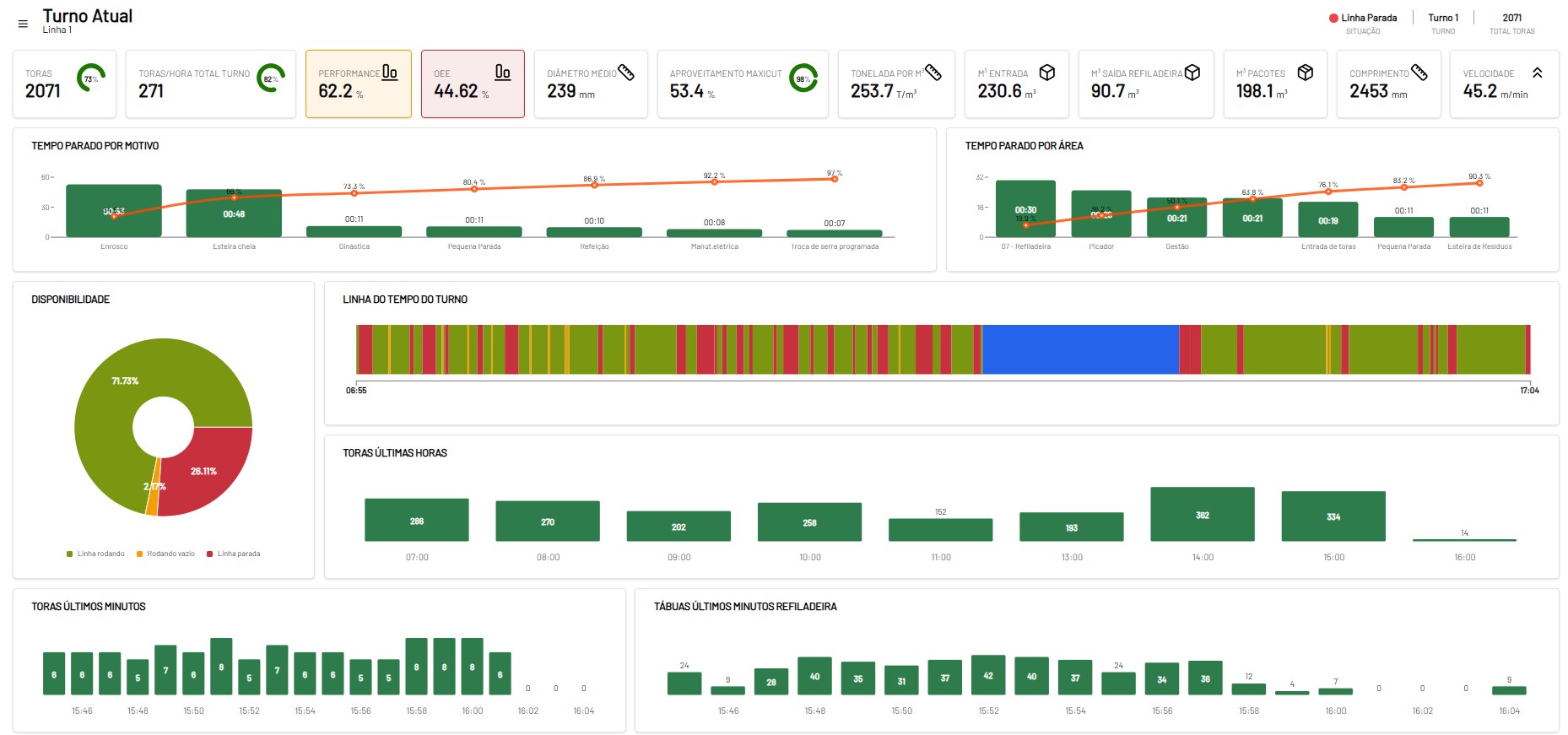Click the 07 - Refiladeira bar in area chart
This screenshot has width=1568, height=735.
pos(1025,208)
